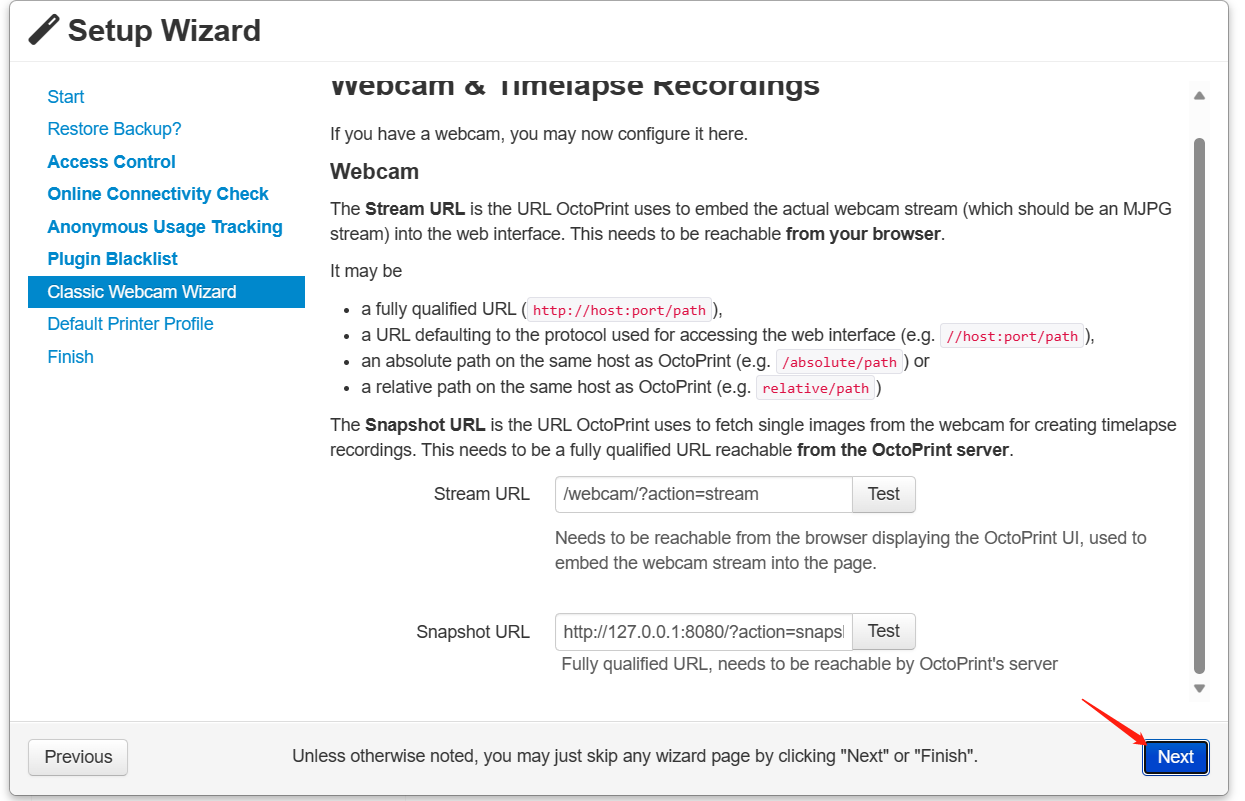Open Online Connectivity Check step
Image resolution: width=1245 pixels, height=801 pixels.
tap(158, 194)
